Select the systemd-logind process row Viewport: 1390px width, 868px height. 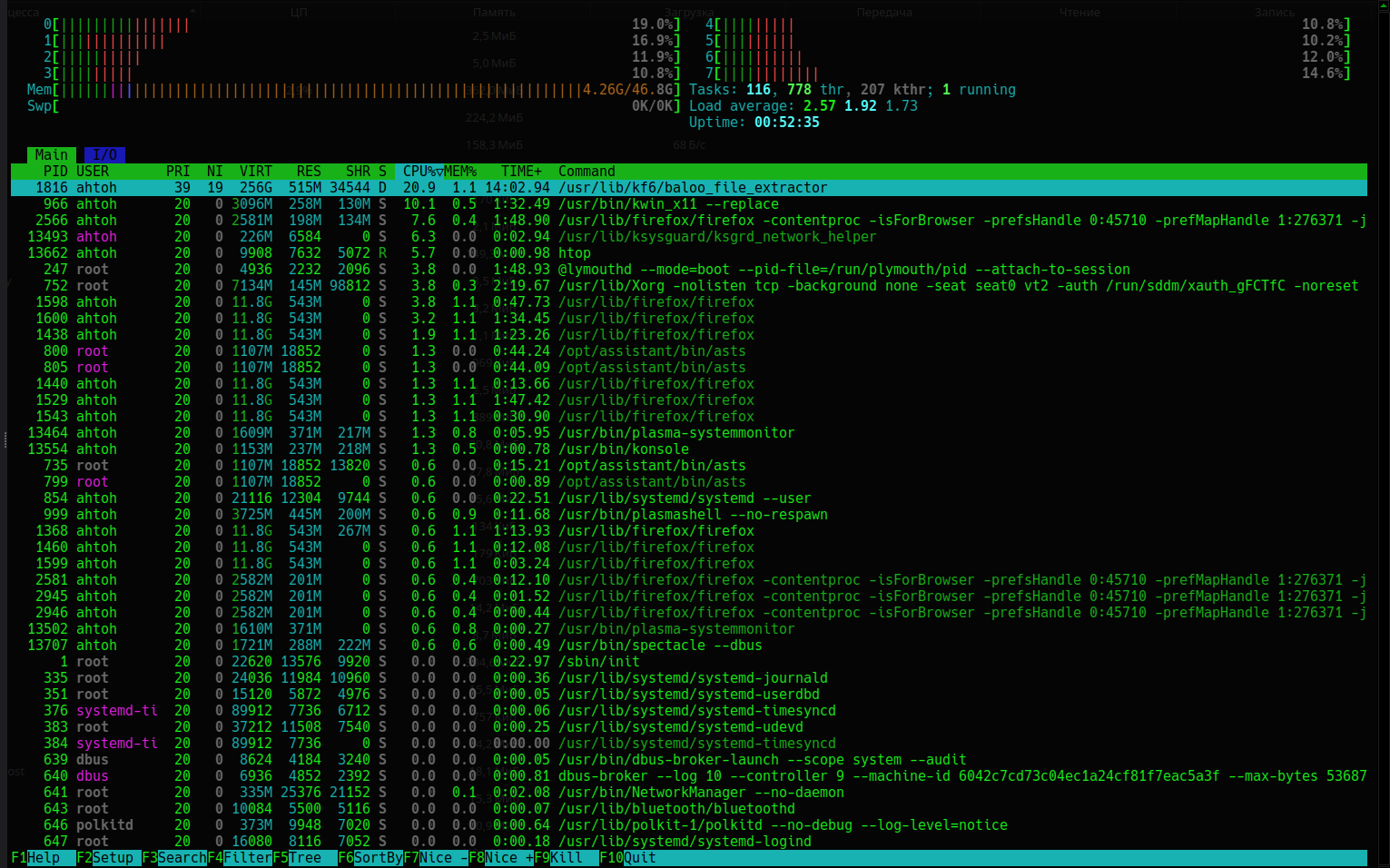tap(689, 842)
